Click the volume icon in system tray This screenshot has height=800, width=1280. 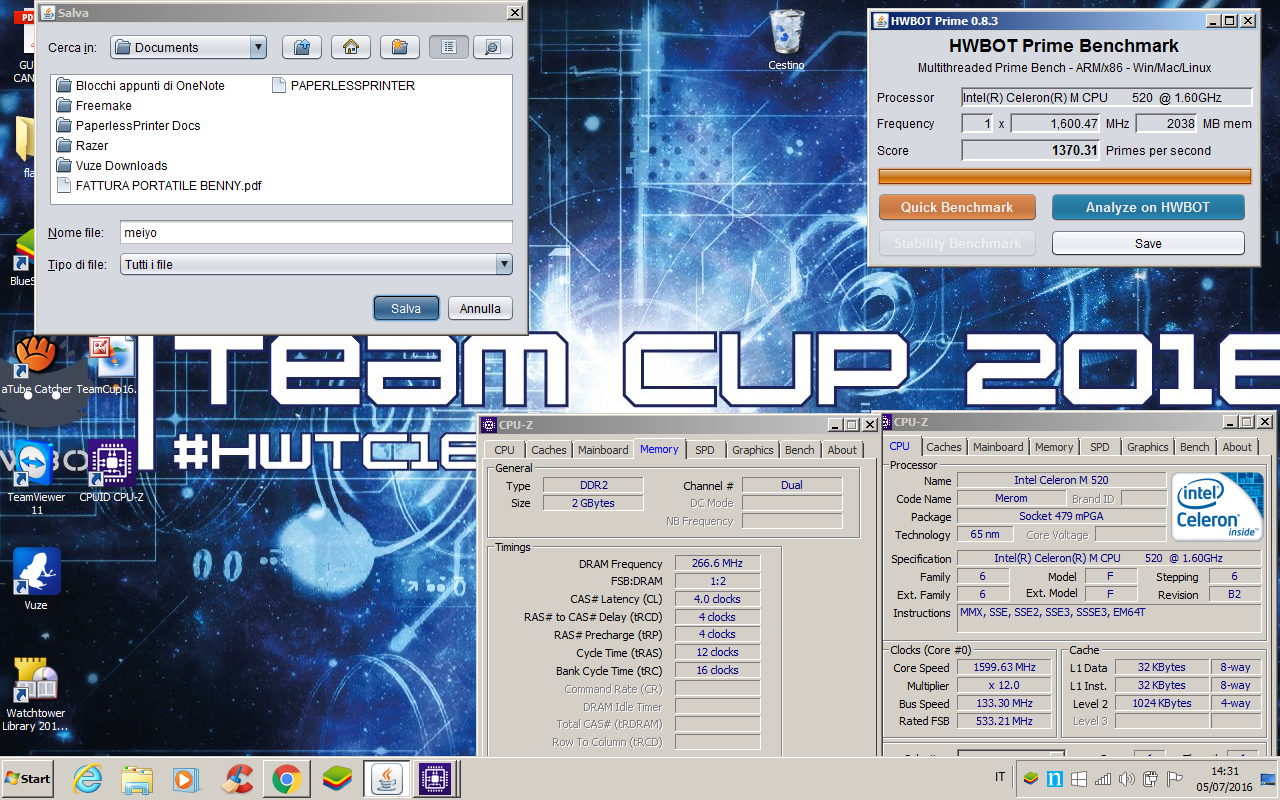(x=1127, y=778)
